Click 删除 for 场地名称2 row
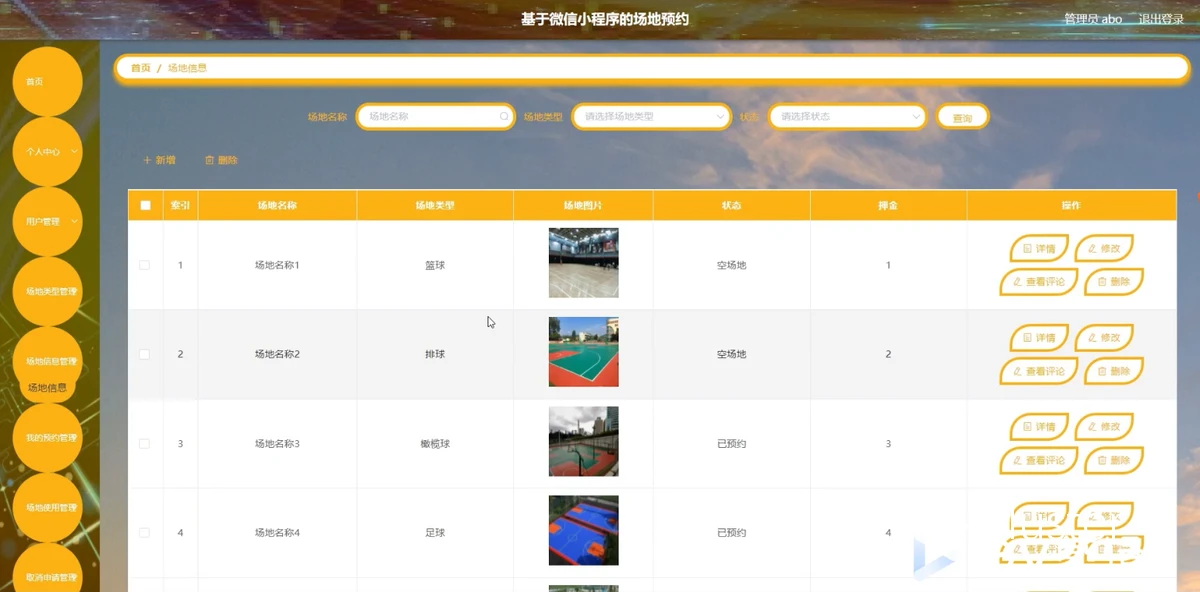 coord(1114,371)
